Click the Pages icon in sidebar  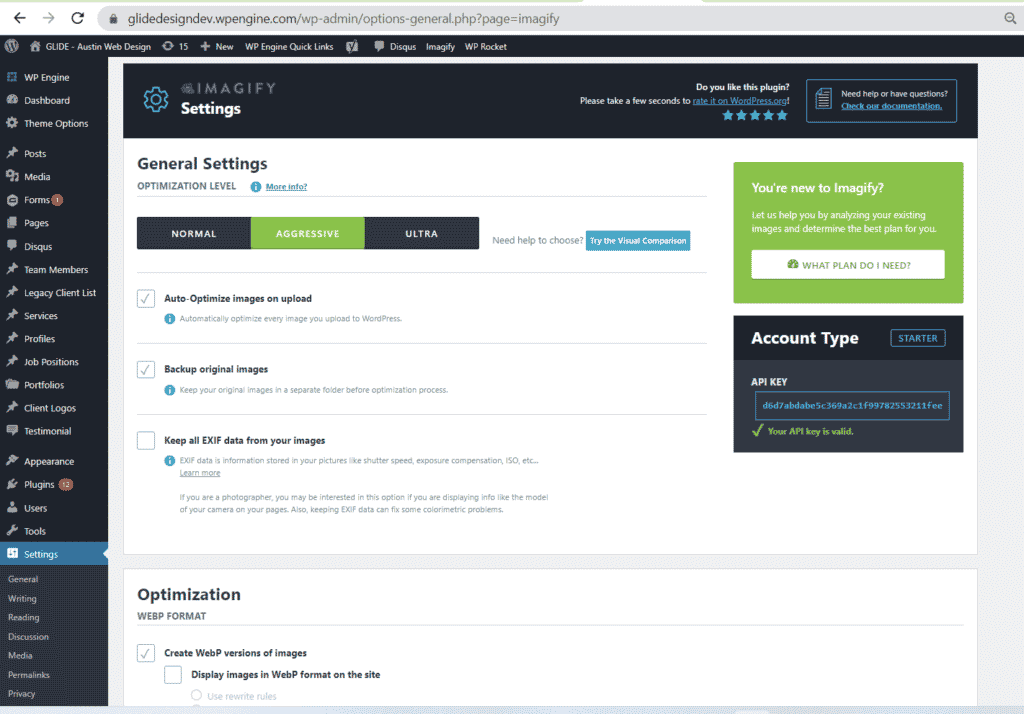12,223
